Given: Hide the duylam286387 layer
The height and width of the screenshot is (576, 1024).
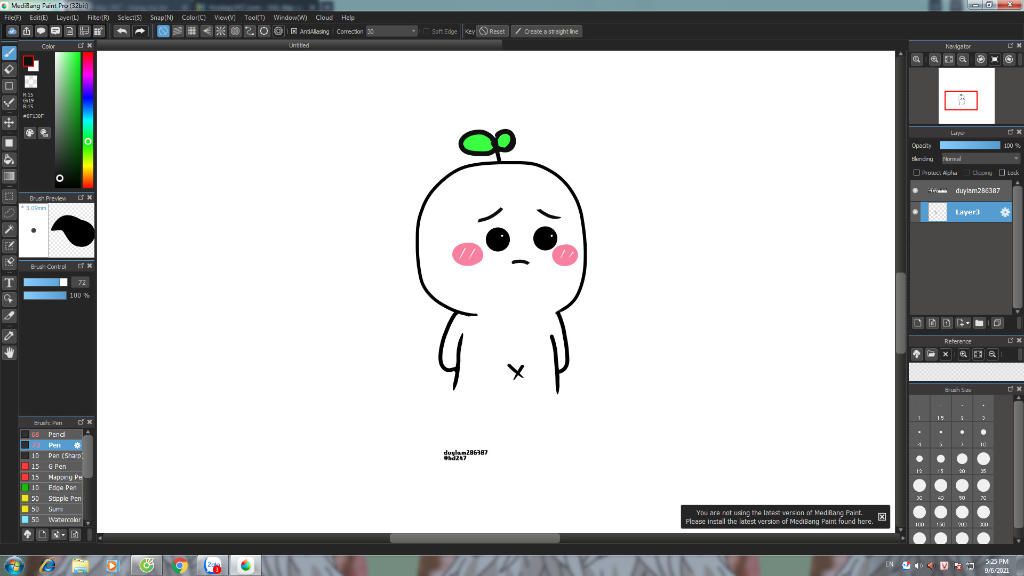Looking at the screenshot, I should 915,191.
